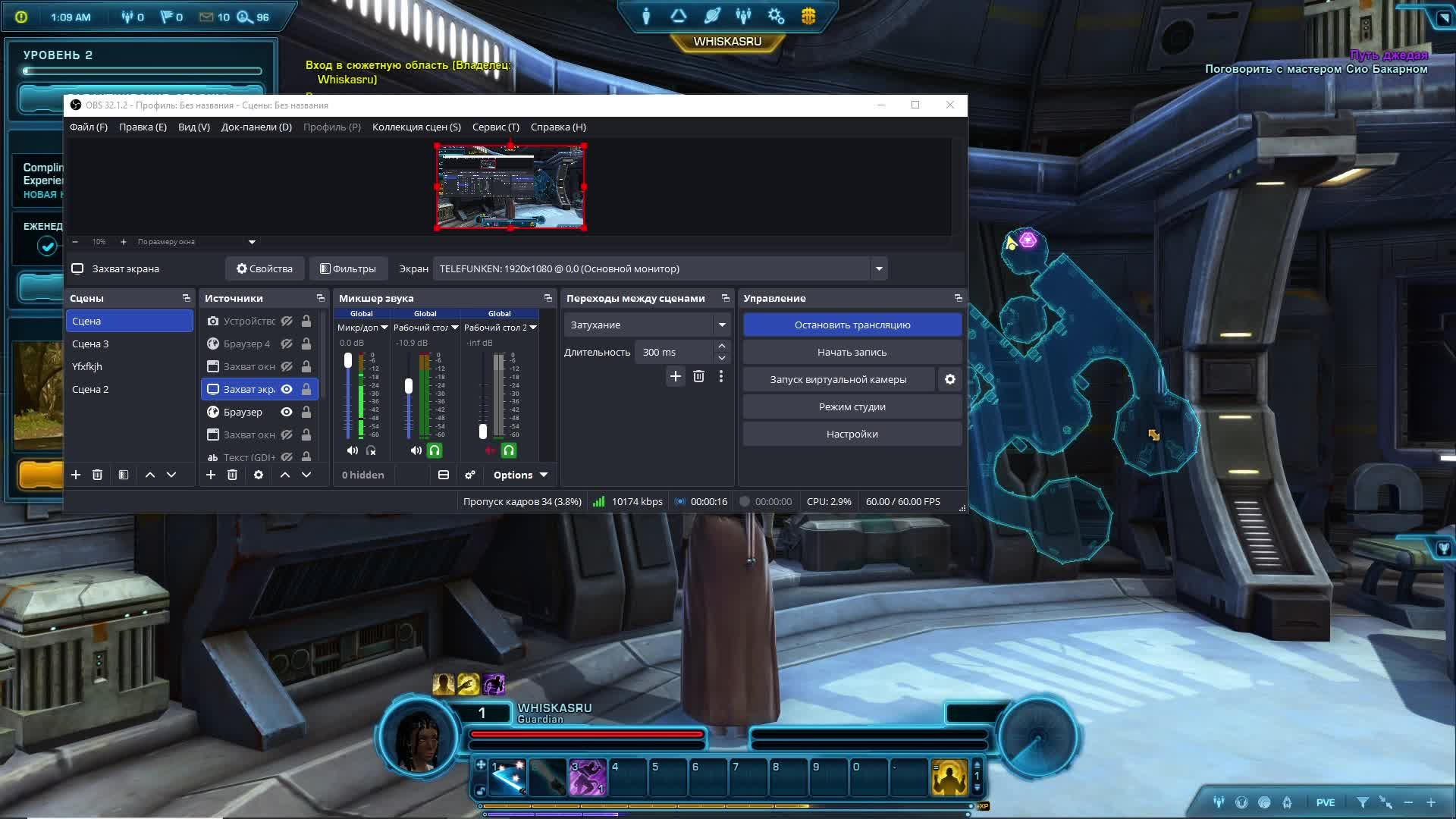Hide the selected Захват экрана source
Image resolution: width=1456 pixels, height=819 pixels.
[x=287, y=390]
